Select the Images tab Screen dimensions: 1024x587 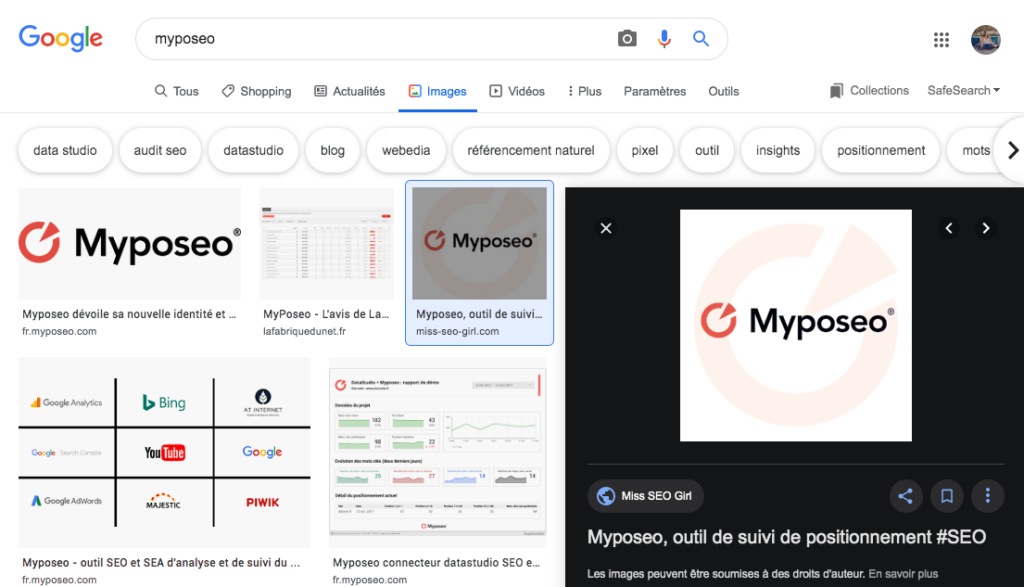pyautogui.click(x=438, y=91)
